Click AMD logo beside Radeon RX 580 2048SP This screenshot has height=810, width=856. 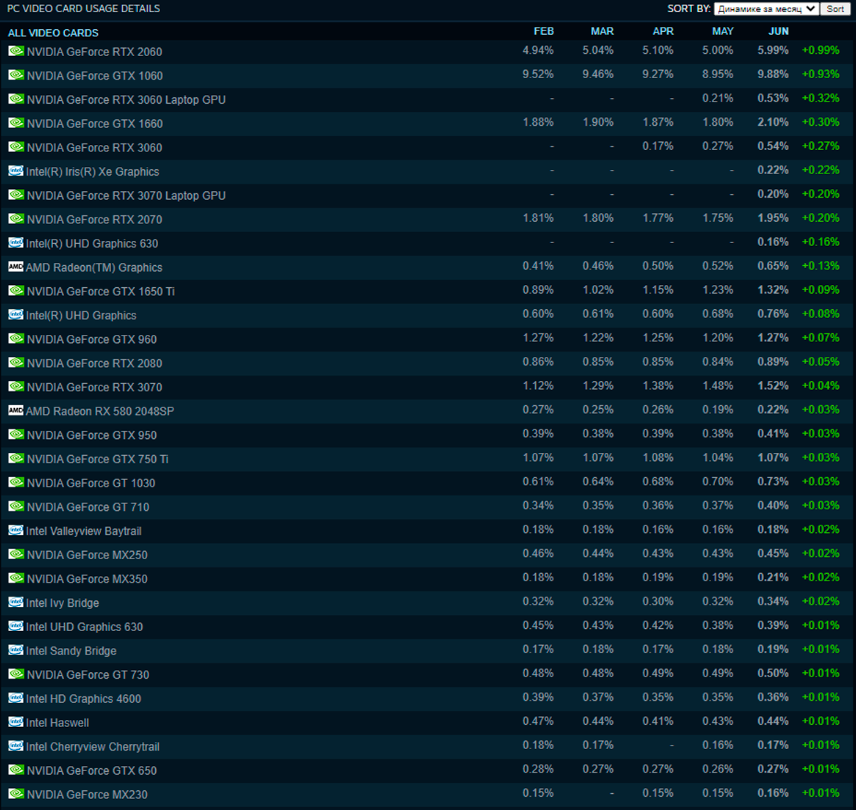click(x=16, y=410)
